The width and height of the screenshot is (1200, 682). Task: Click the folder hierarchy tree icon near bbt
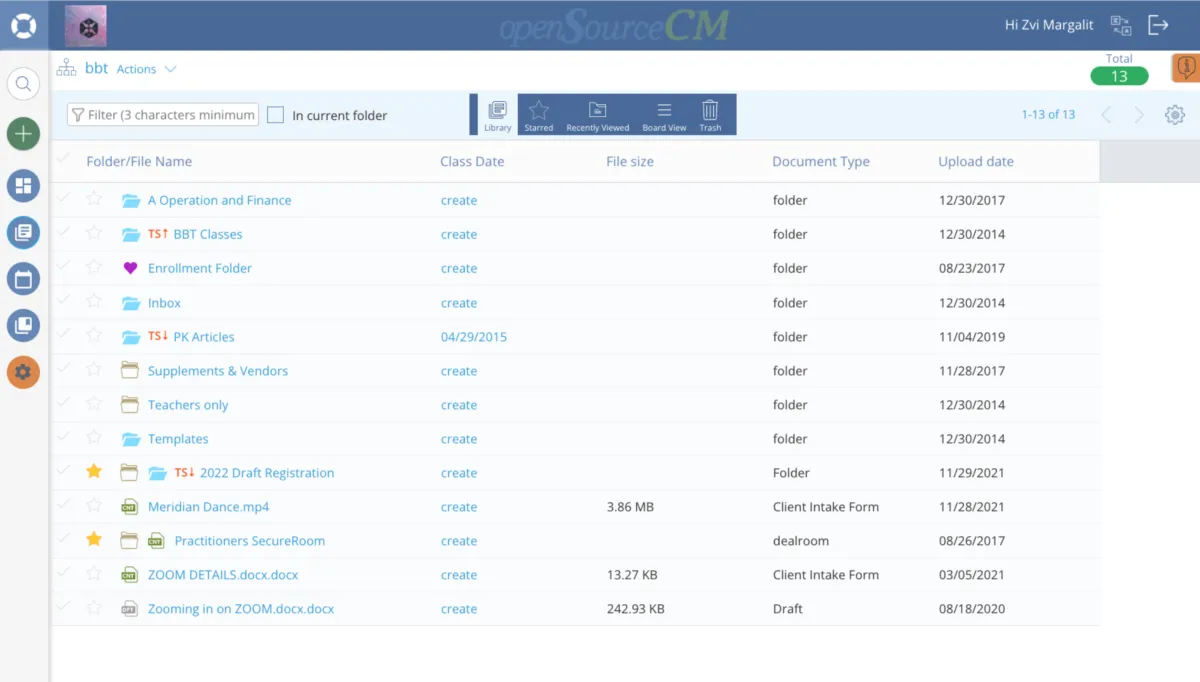(x=66, y=68)
